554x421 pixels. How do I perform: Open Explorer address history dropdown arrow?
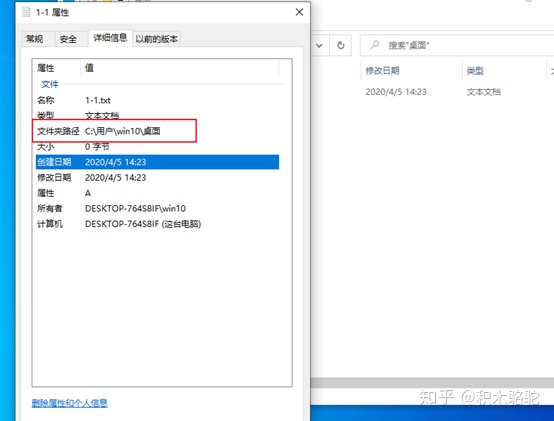point(319,45)
